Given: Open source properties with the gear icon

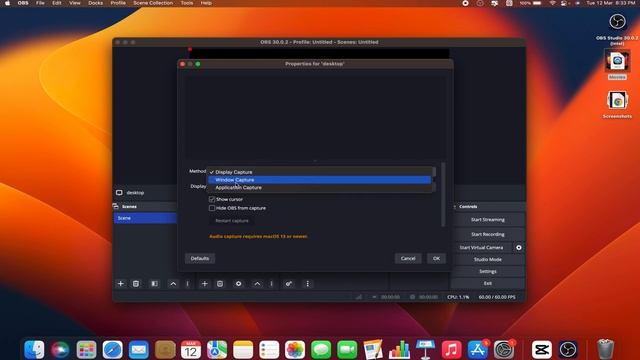Looking at the screenshot, I should (x=238, y=284).
